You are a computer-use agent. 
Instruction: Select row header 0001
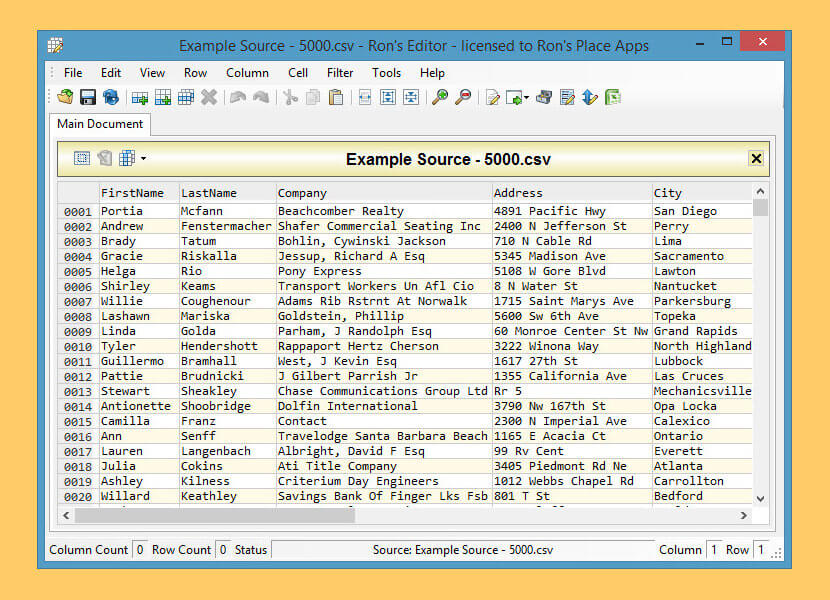(78, 211)
